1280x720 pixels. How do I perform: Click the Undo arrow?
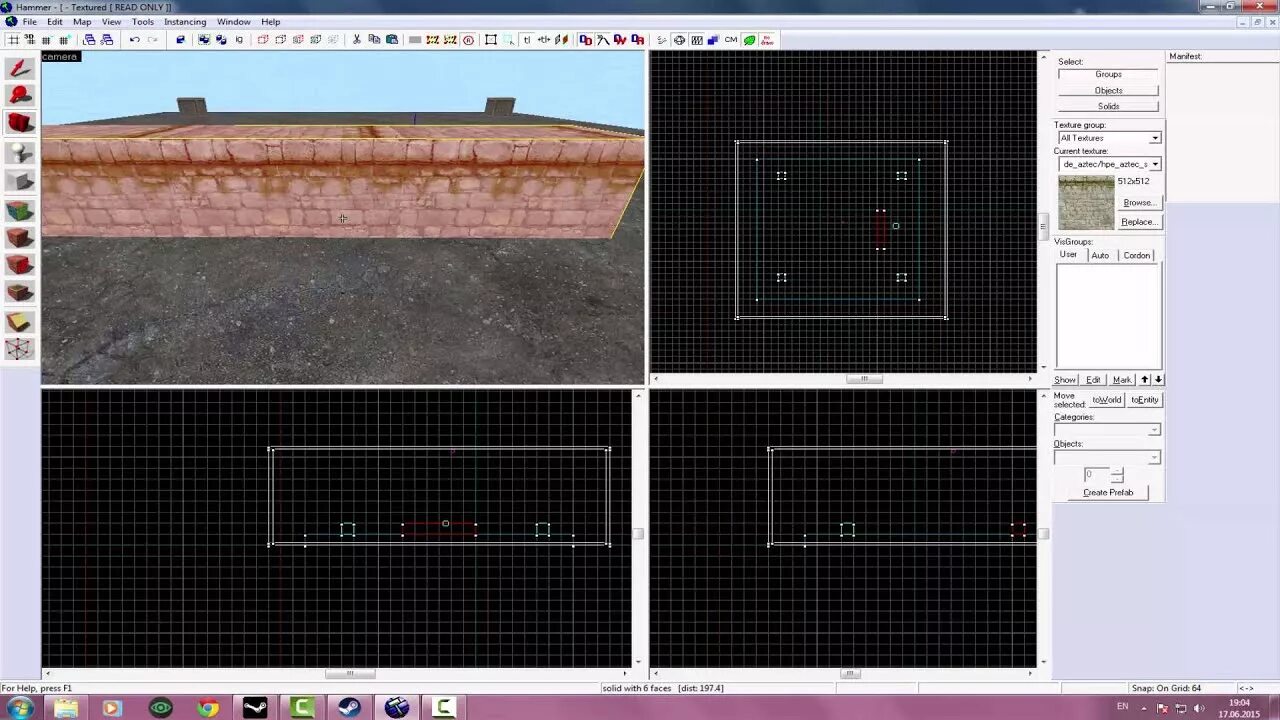pyautogui.click(x=135, y=40)
